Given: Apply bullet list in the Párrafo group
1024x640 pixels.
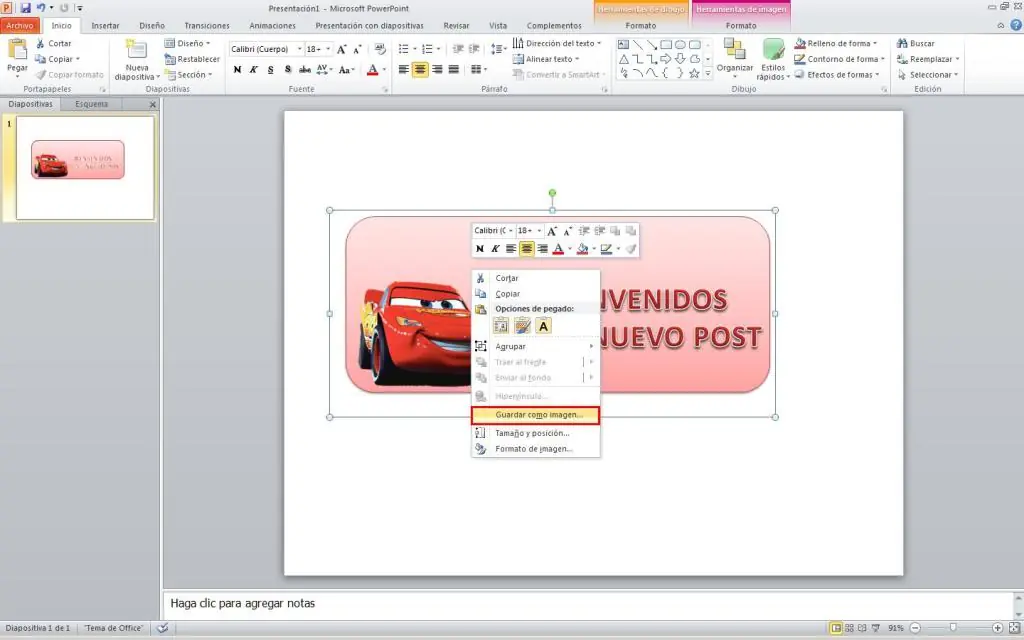Looking at the screenshot, I should pos(404,49).
